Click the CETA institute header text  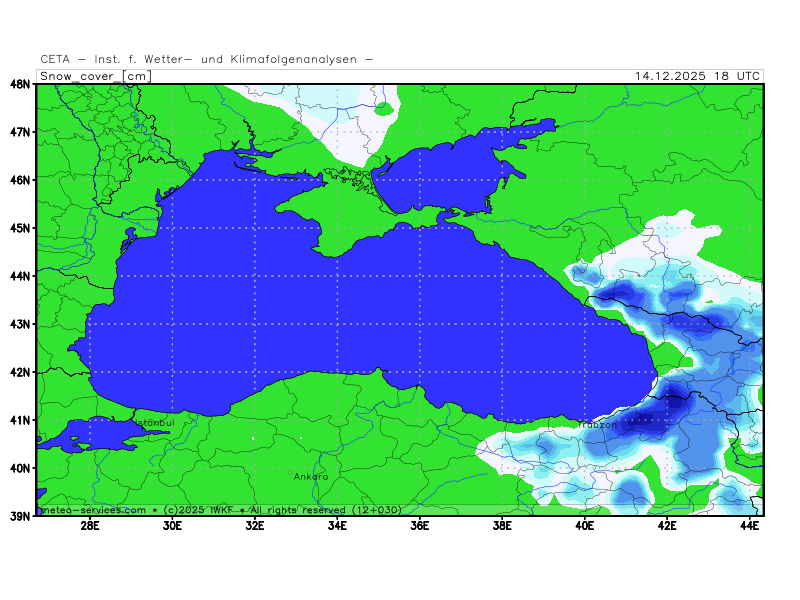tap(207, 59)
